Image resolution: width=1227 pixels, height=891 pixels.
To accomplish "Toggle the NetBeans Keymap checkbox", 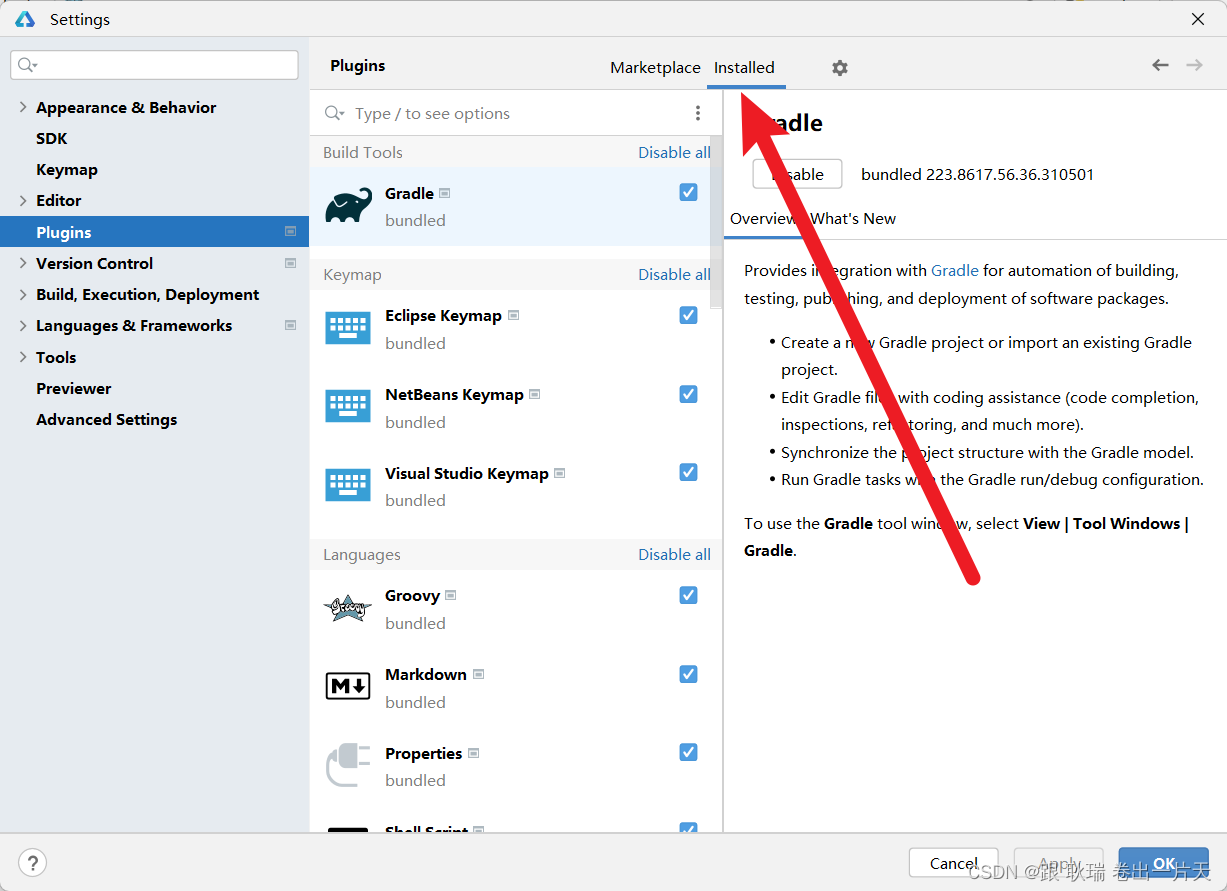I will point(688,394).
